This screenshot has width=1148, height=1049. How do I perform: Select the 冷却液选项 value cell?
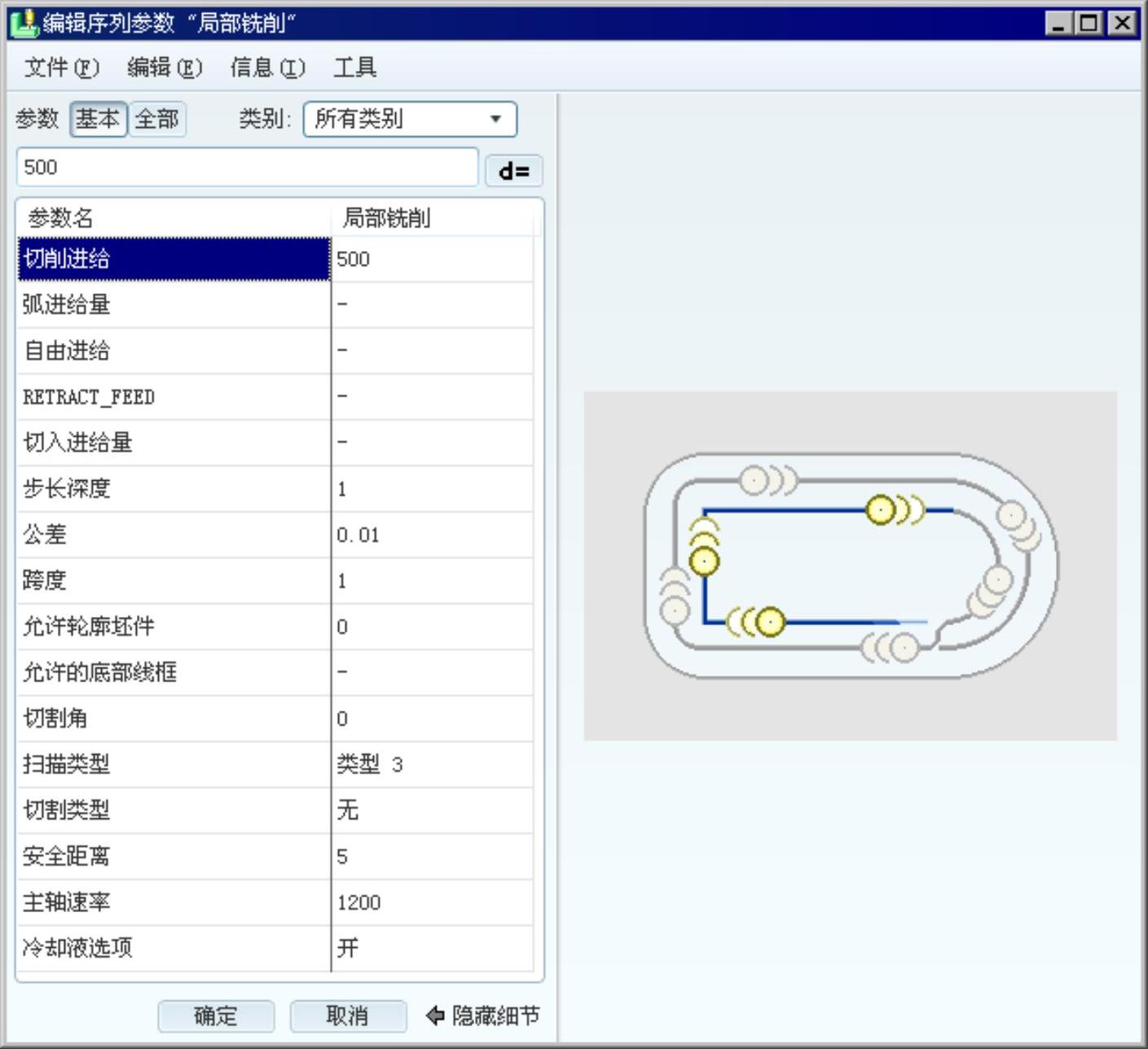point(432,948)
